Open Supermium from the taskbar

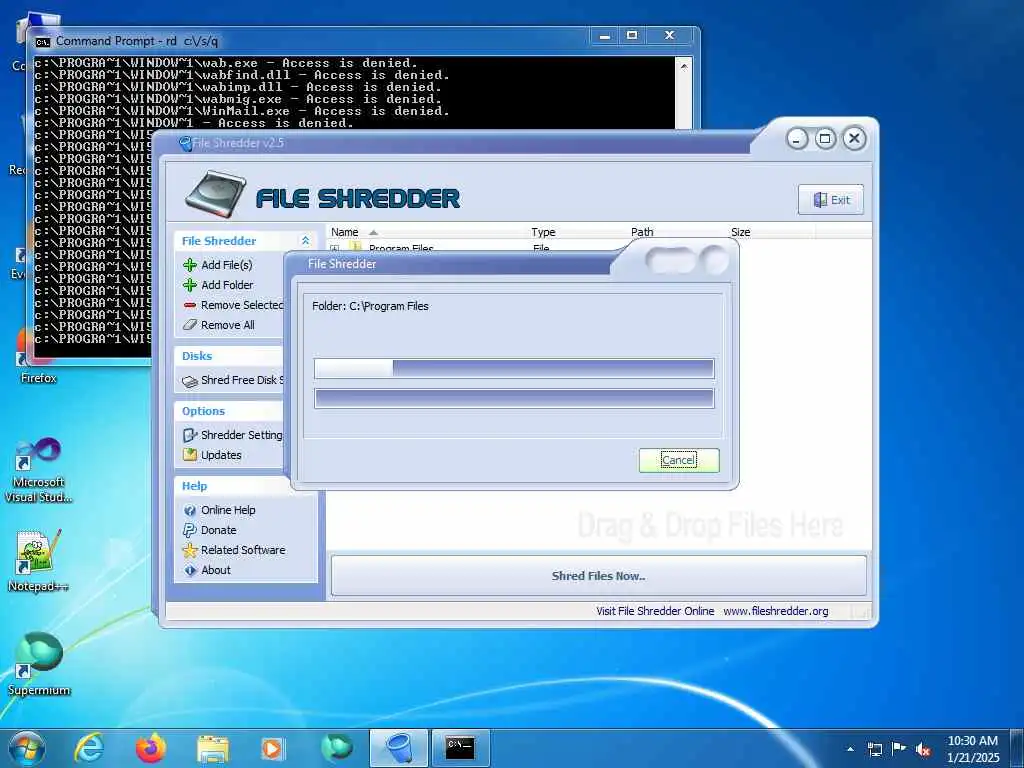click(x=337, y=748)
